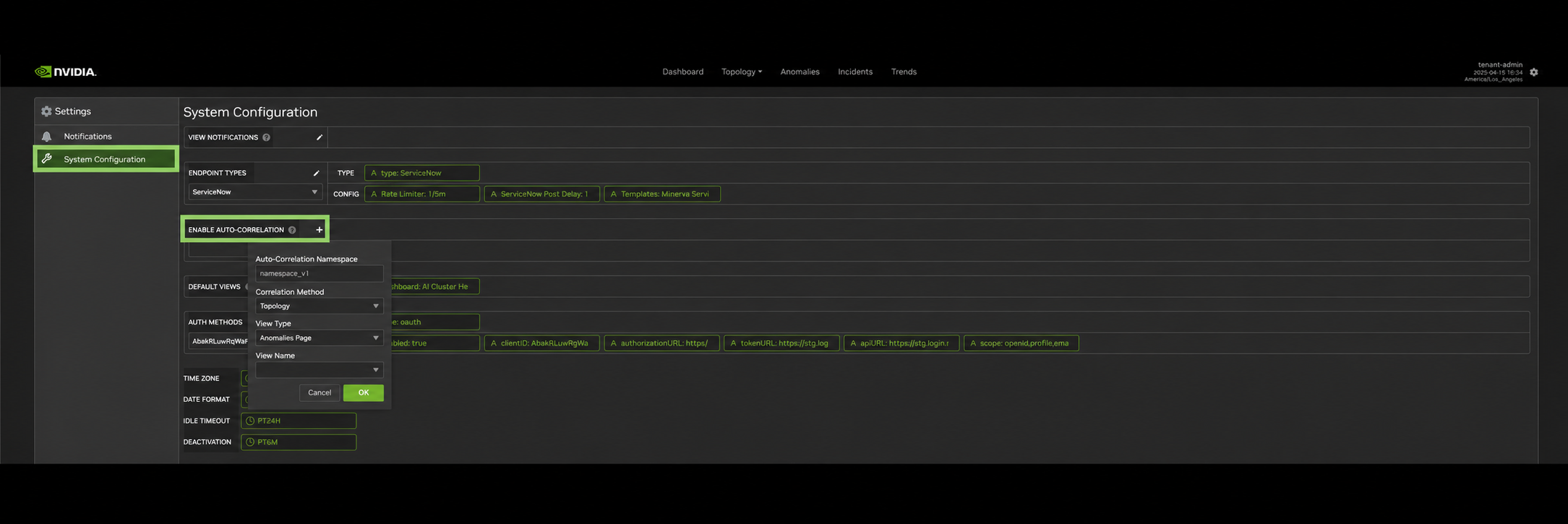Click the 'authorizationURL: https:/' tag
The height and width of the screenshot is (524, 1568).
coord(662,343)
